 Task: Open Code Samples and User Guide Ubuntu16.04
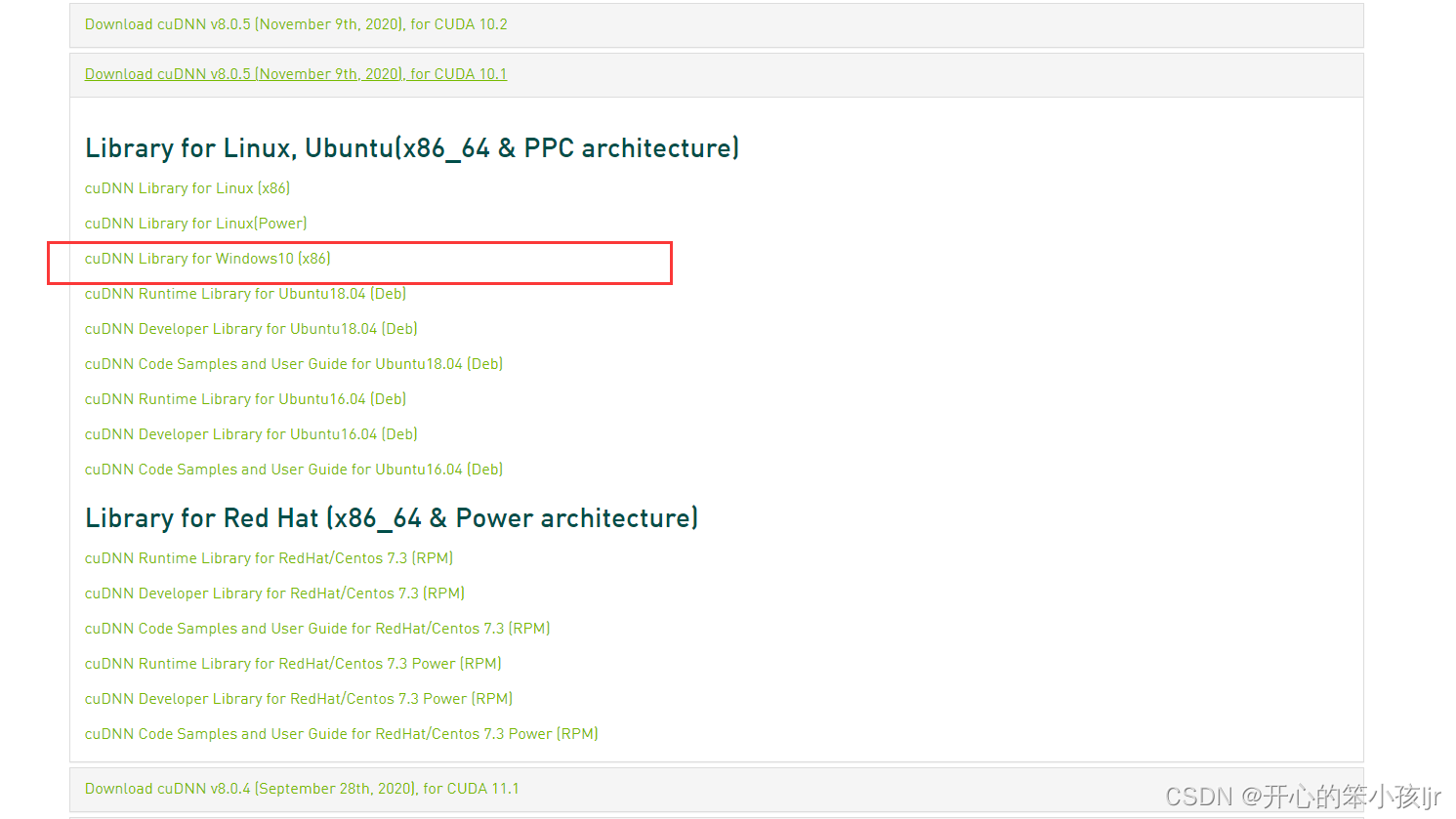[x=294, y=470]
